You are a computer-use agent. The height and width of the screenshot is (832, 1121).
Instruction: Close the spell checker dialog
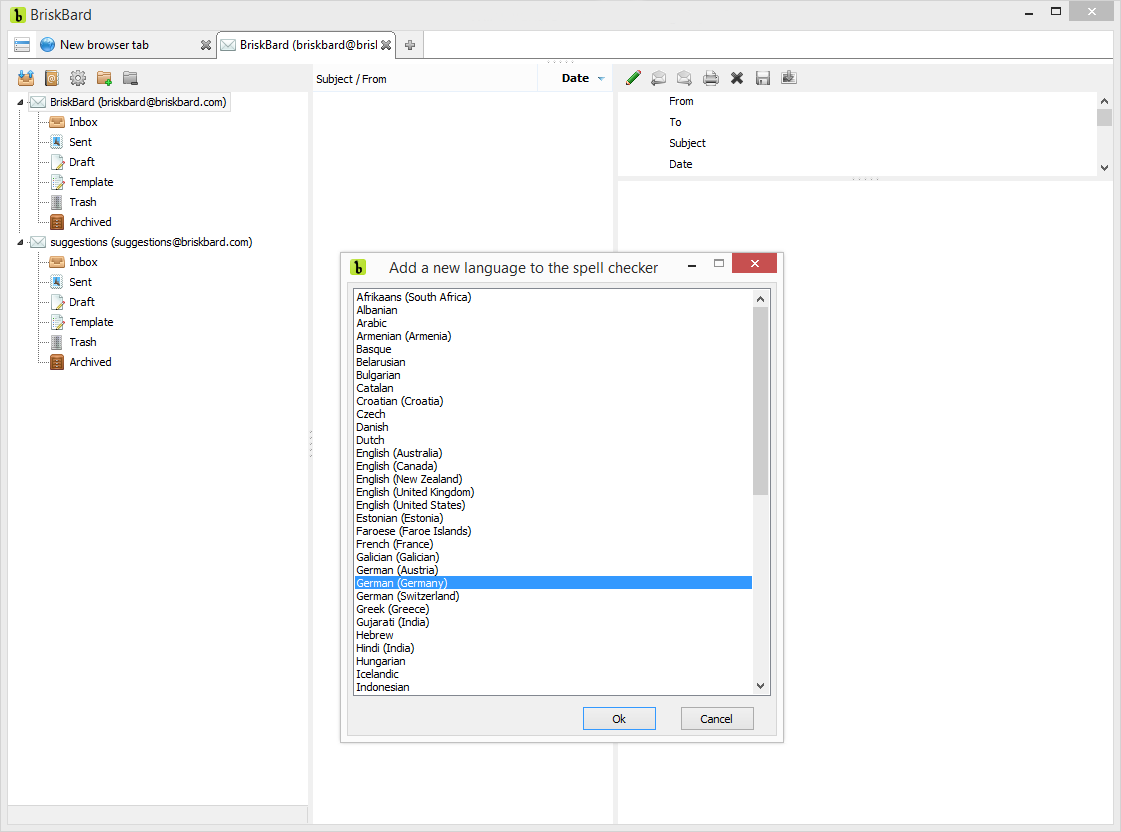(x=754, y=264)
